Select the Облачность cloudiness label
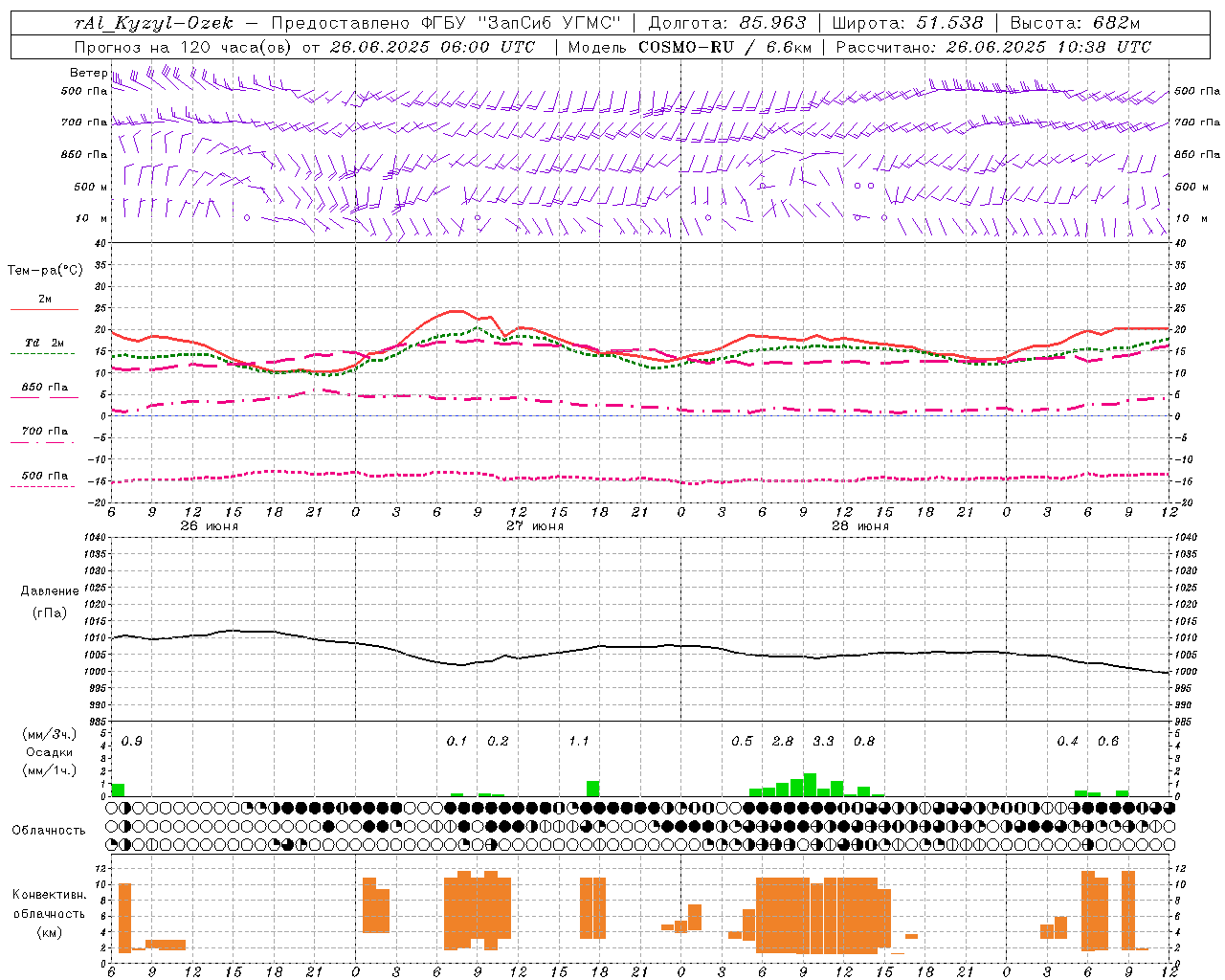 point(49,831)
